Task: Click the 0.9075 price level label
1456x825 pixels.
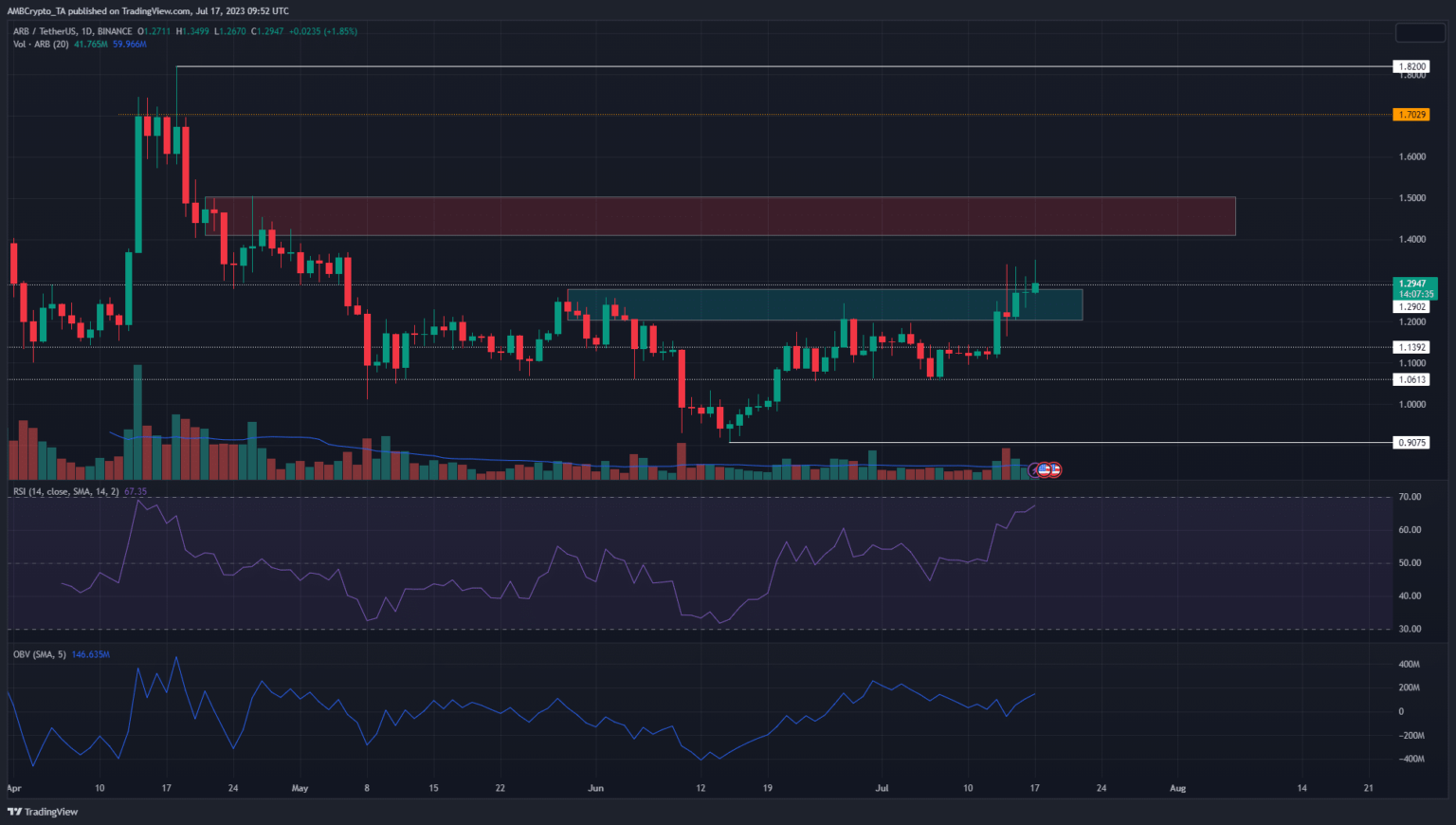Action: (x=1411, y=443)
